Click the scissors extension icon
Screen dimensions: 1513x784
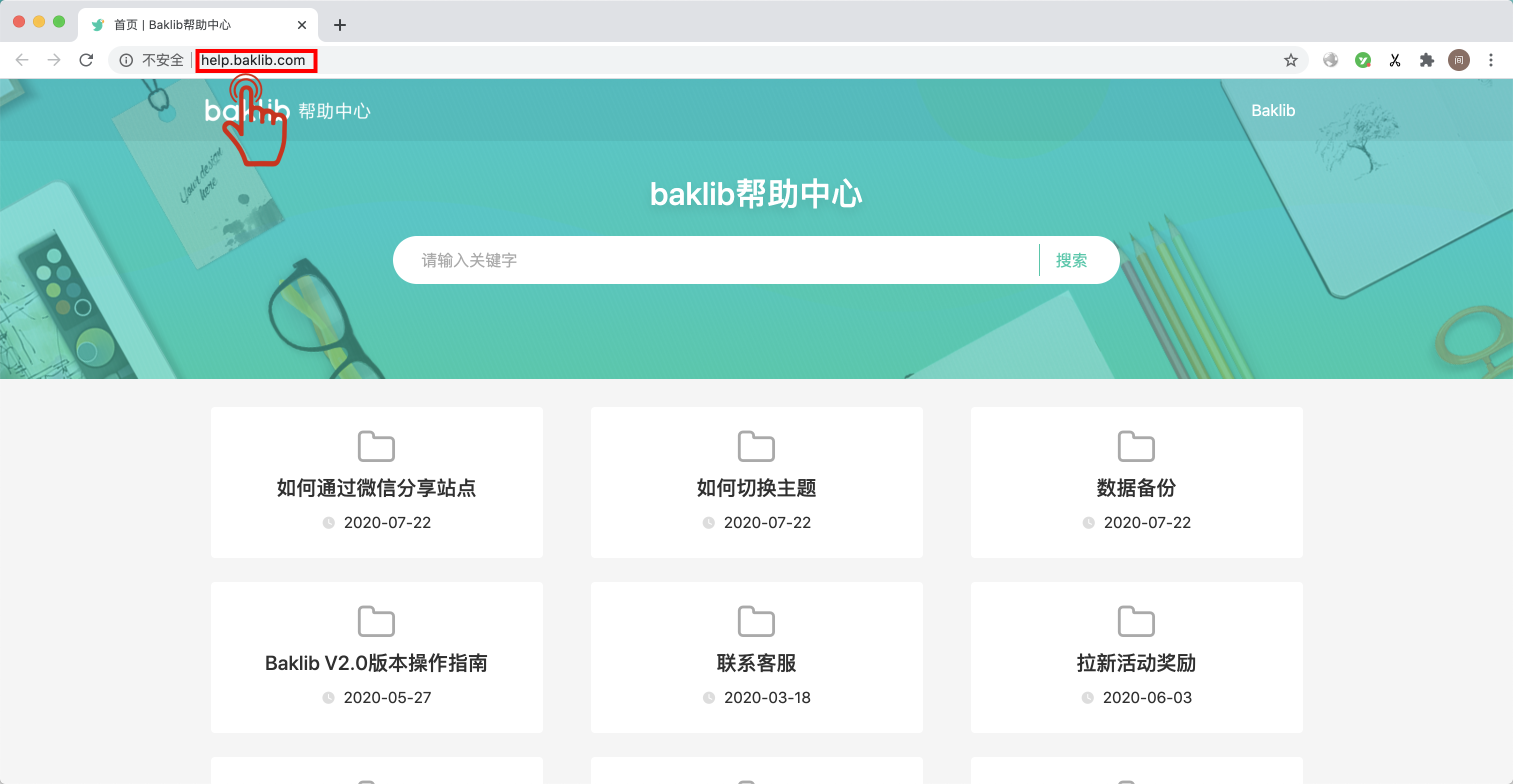click(1395, 60)
